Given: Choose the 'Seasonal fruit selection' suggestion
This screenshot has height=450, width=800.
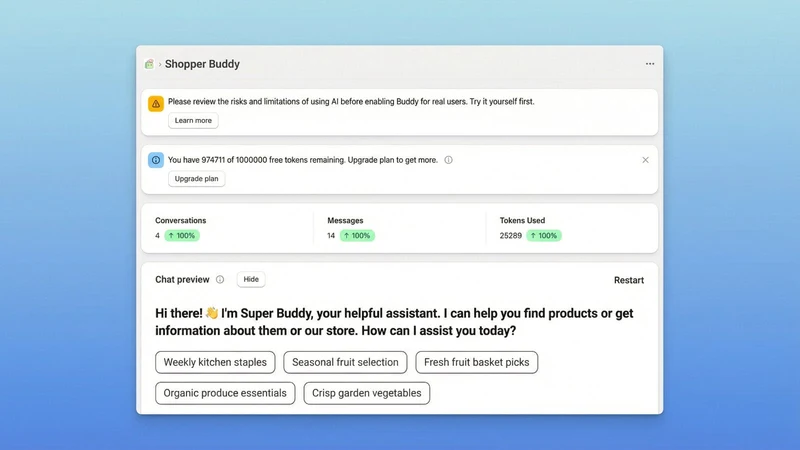Looking at the screenshot, I should (345, 362).
